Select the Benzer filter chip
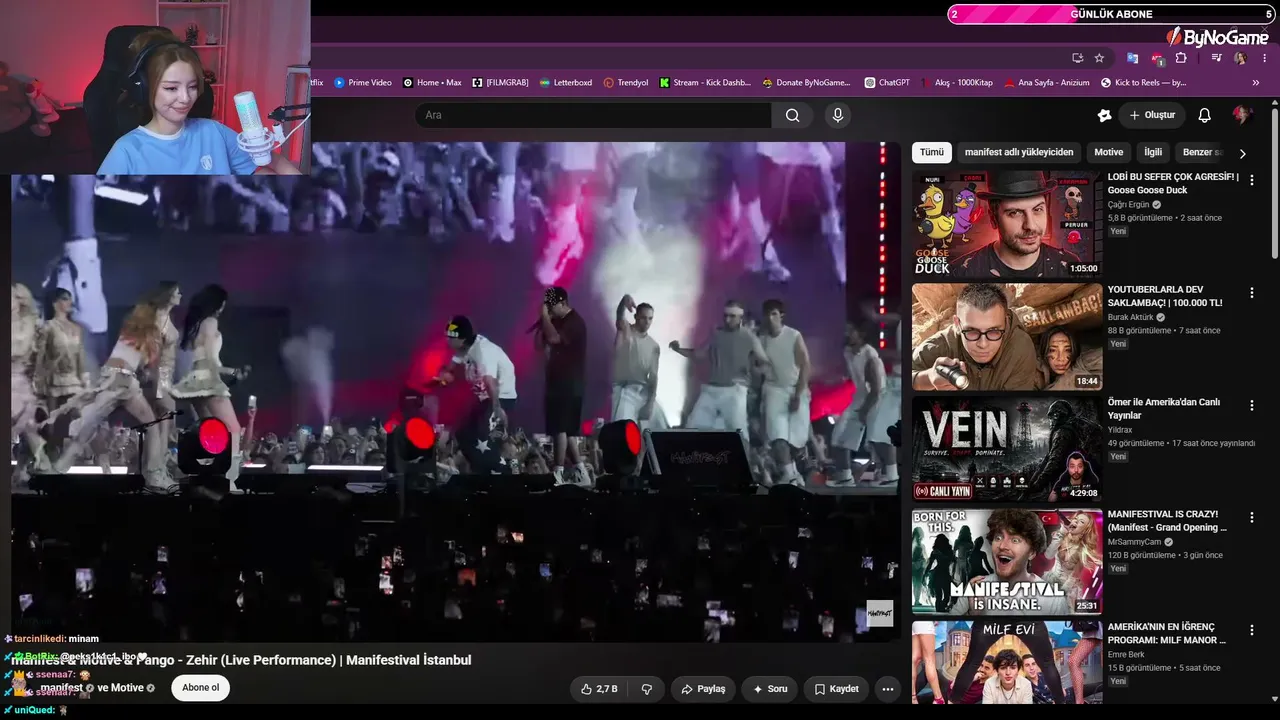This screenshot has height=720, width=1280. [1202, 152]
